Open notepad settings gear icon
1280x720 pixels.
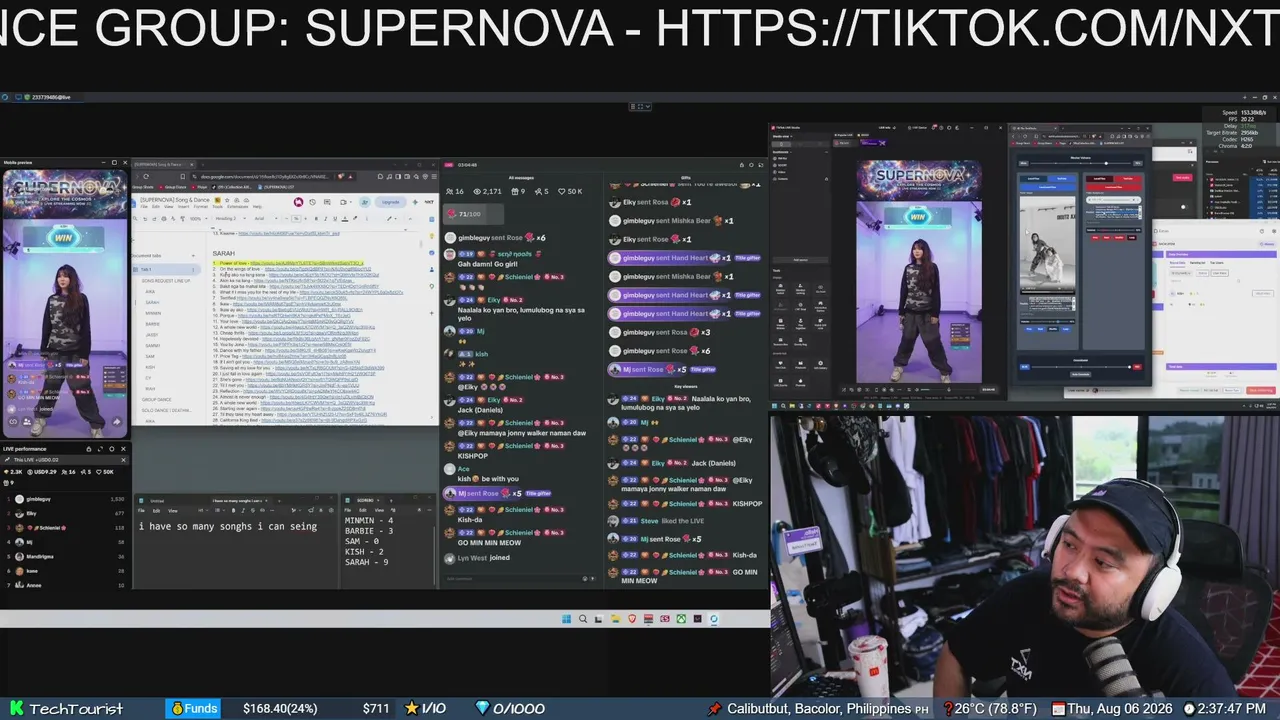331,510
